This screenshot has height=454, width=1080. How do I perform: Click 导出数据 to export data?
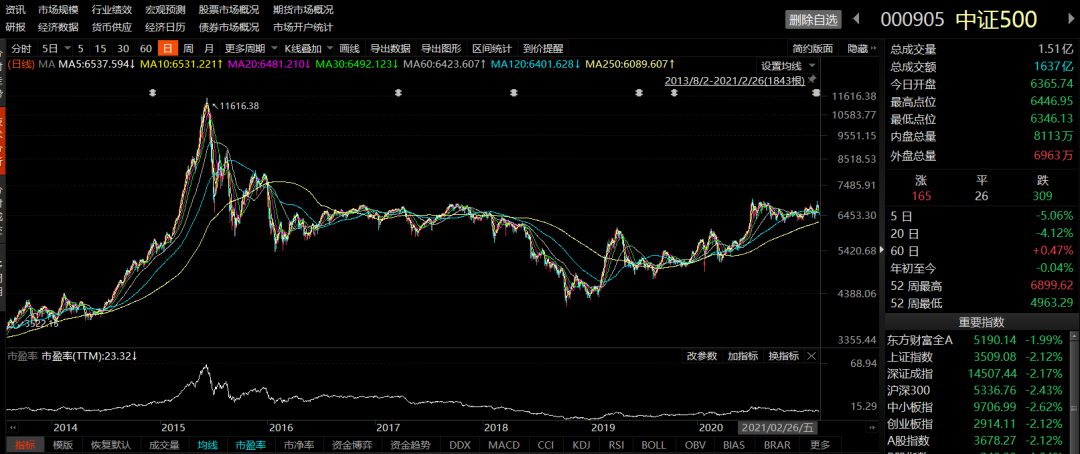[391, 48]
